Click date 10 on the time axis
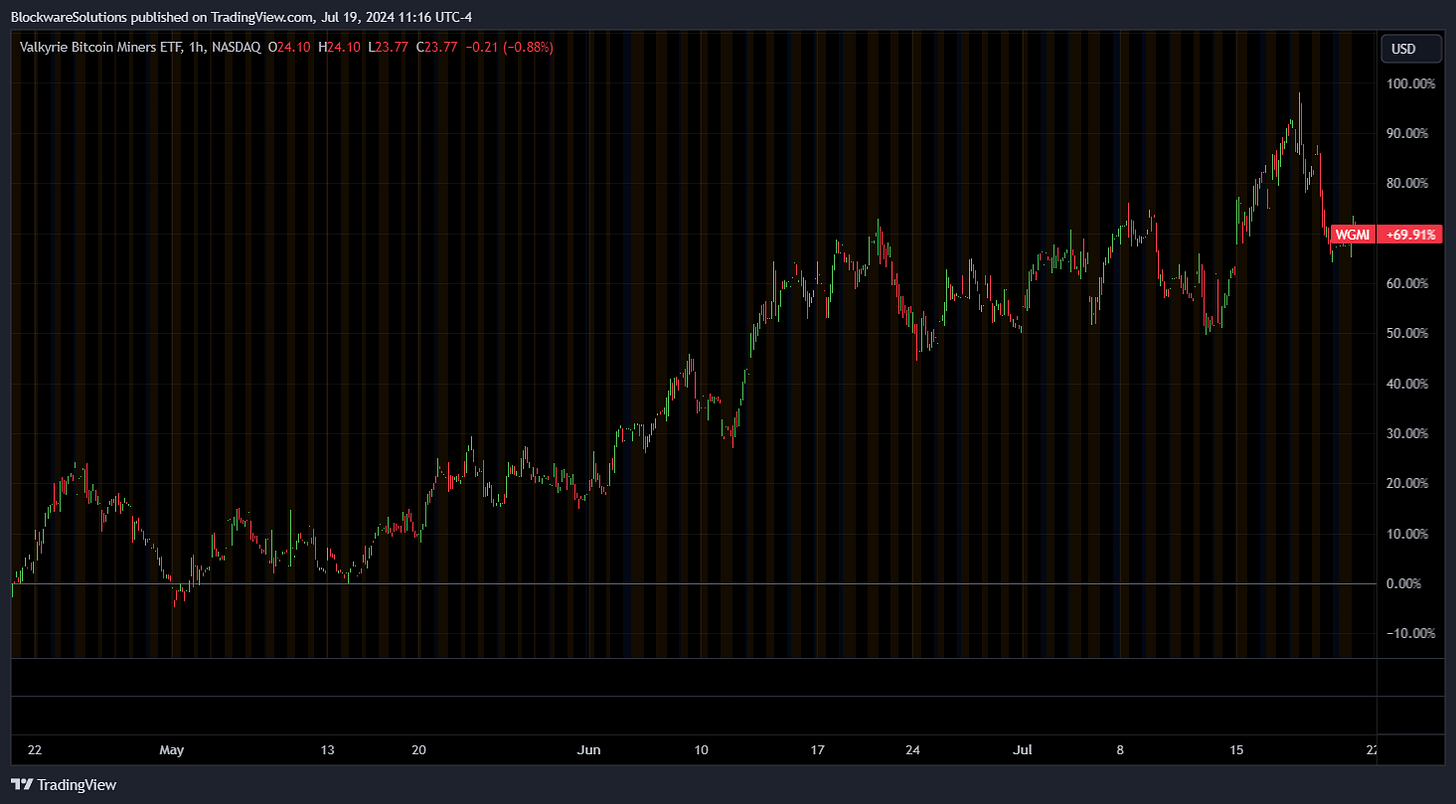Viewport: 1456px width, 804px height. pos(701,750)
